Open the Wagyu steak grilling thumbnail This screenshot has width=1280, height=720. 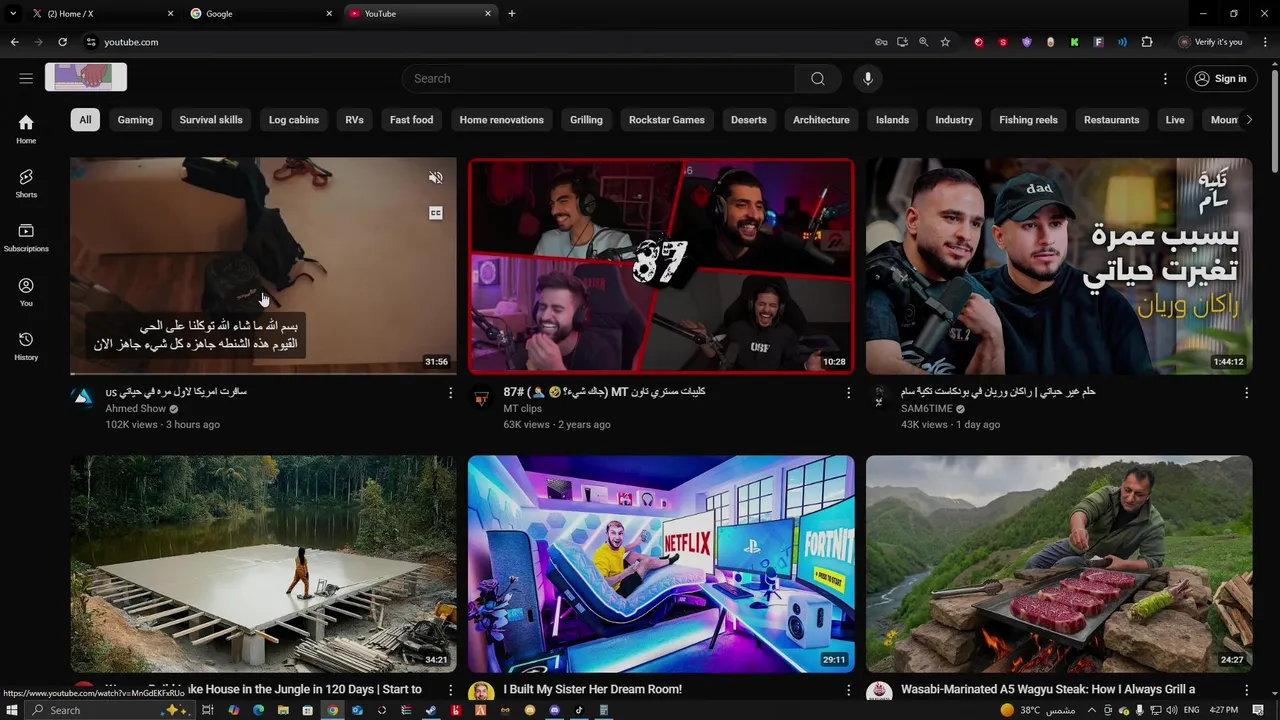[1059, 564]
